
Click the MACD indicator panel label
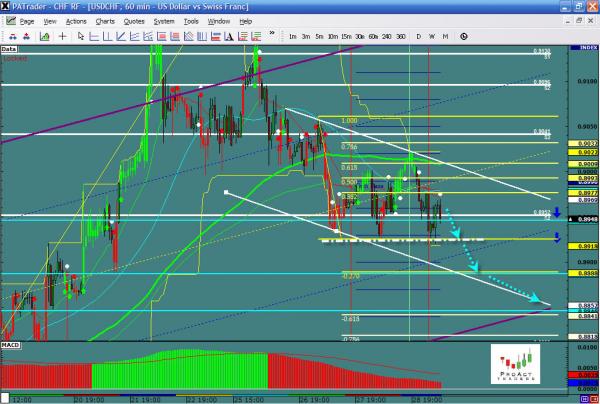pos(10,346)
